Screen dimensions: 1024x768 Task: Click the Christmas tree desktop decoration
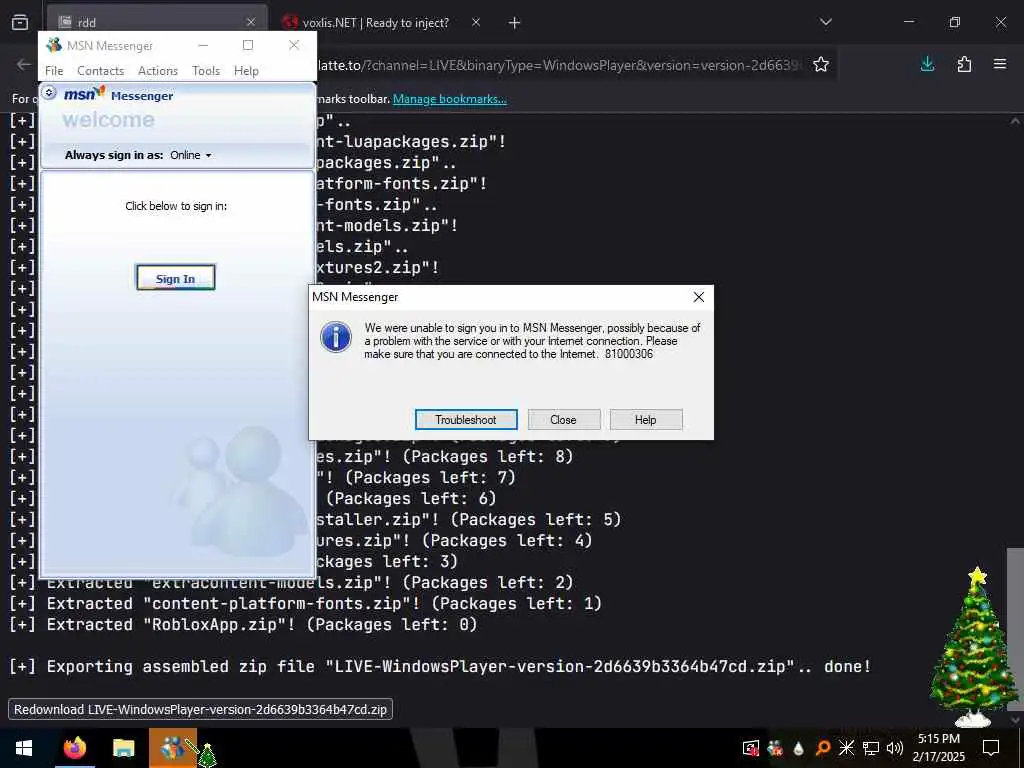pyautogui.click(x=972, y=647)
